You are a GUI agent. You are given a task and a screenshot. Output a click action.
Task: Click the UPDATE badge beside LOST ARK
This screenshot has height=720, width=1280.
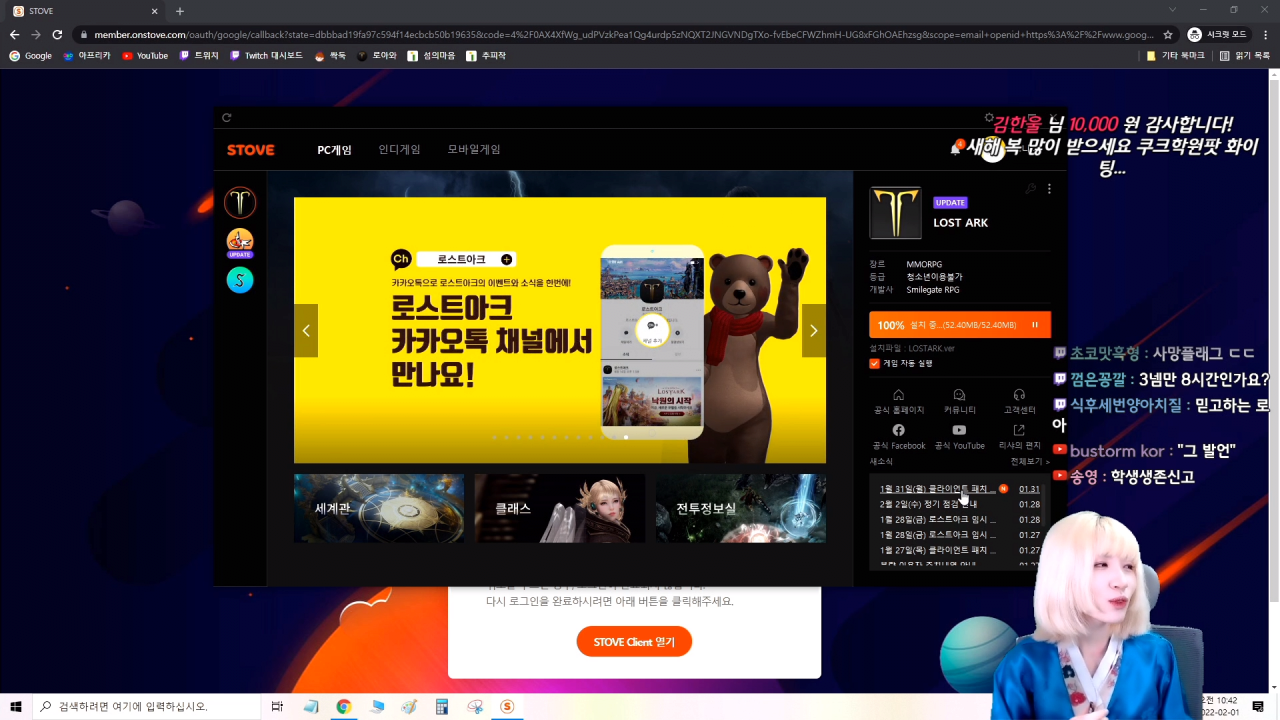click(x=950, y=203)
